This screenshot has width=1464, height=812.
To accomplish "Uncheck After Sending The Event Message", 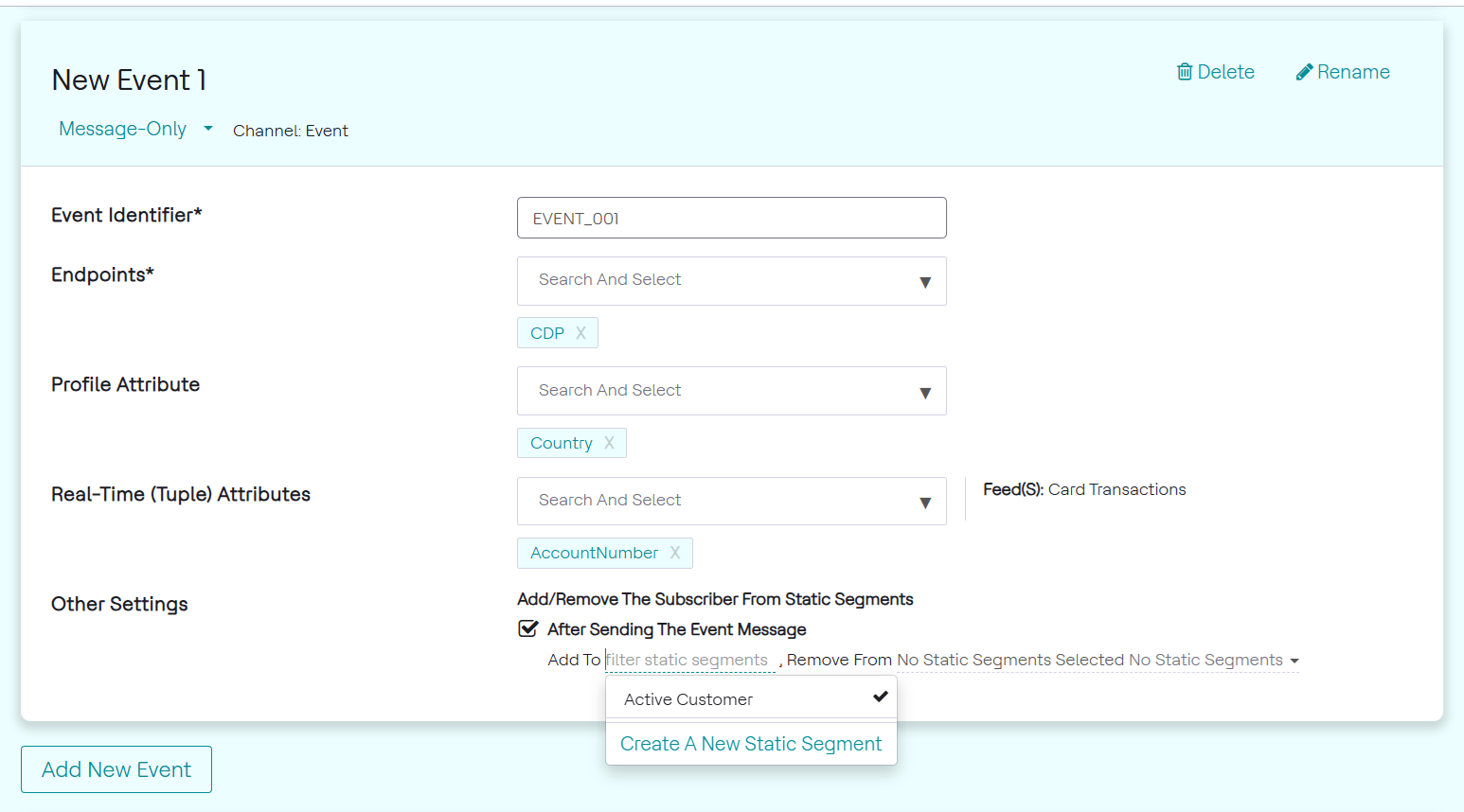I will click(528, 628).
